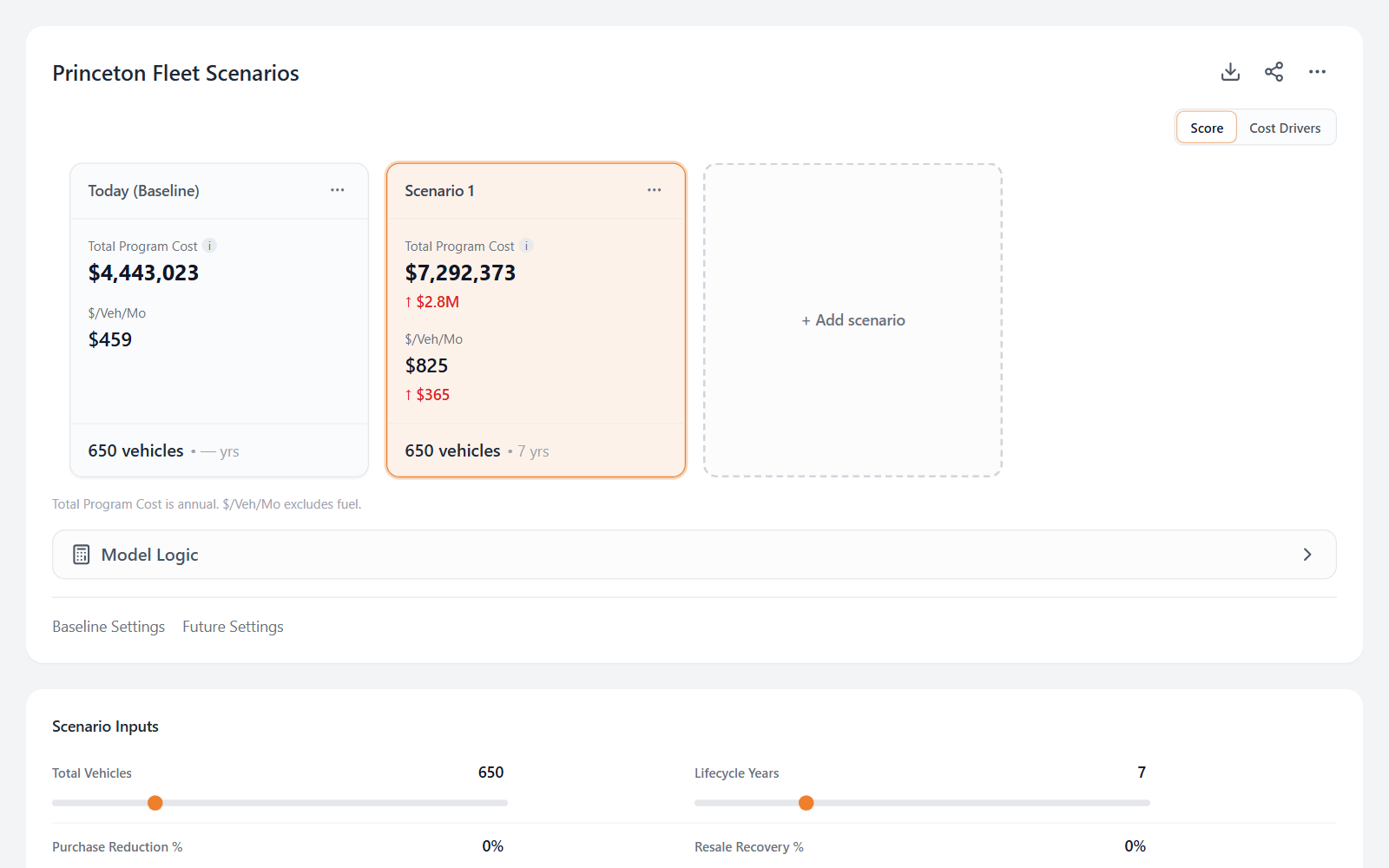Viewport: 1389px width, 868px height.
Task: Adjust the Lifecycle Years slider handle
Action: pyautogui.click(x=806, y=803)
